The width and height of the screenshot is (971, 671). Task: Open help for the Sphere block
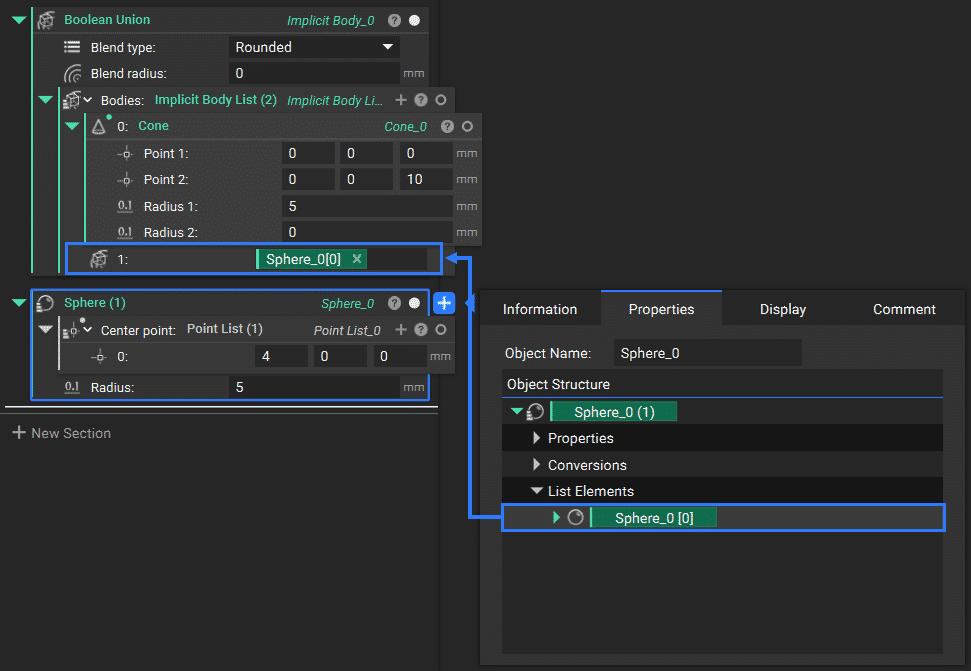(395, 303)
